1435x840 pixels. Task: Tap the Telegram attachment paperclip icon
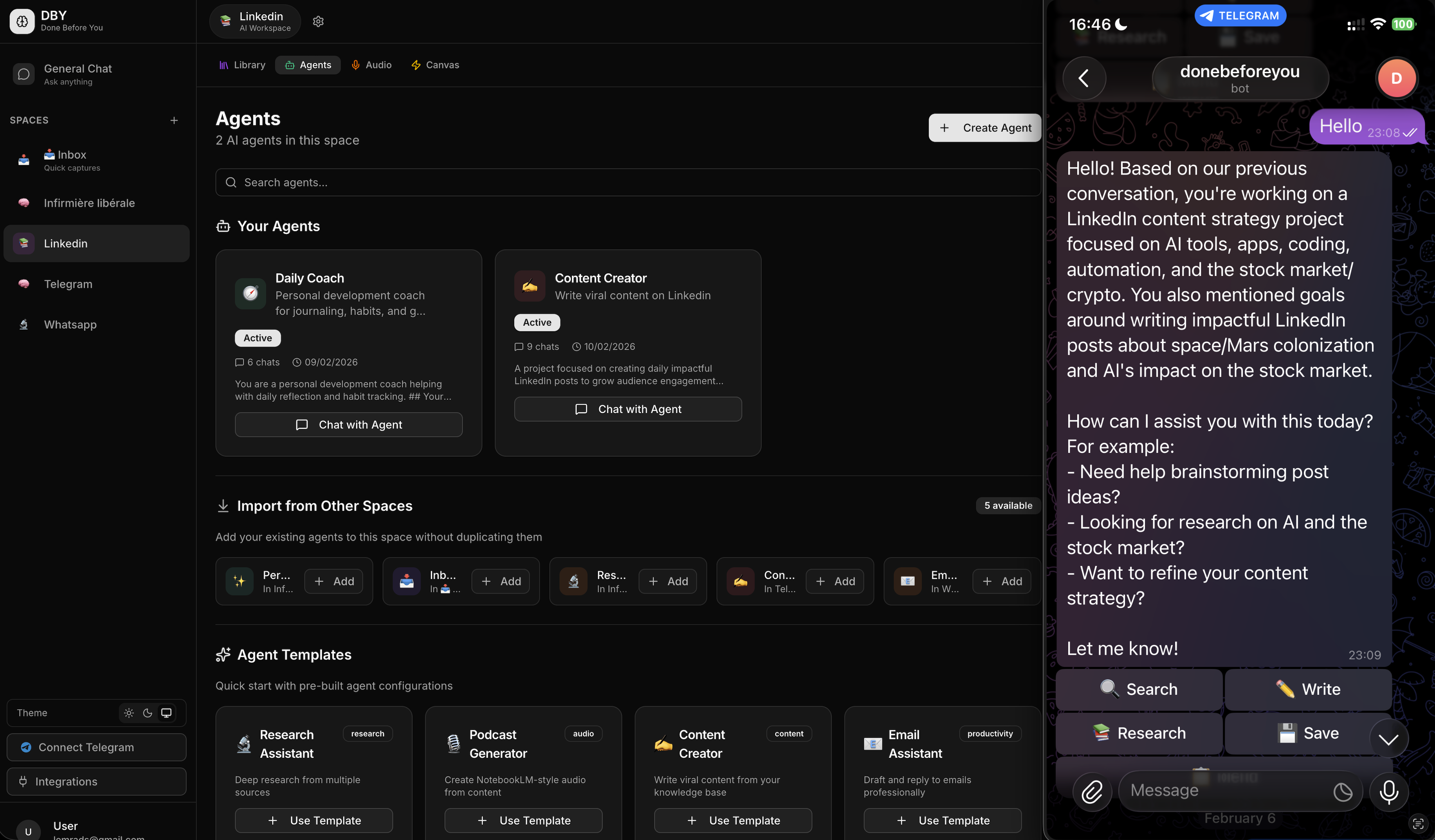pos(1091,791)
